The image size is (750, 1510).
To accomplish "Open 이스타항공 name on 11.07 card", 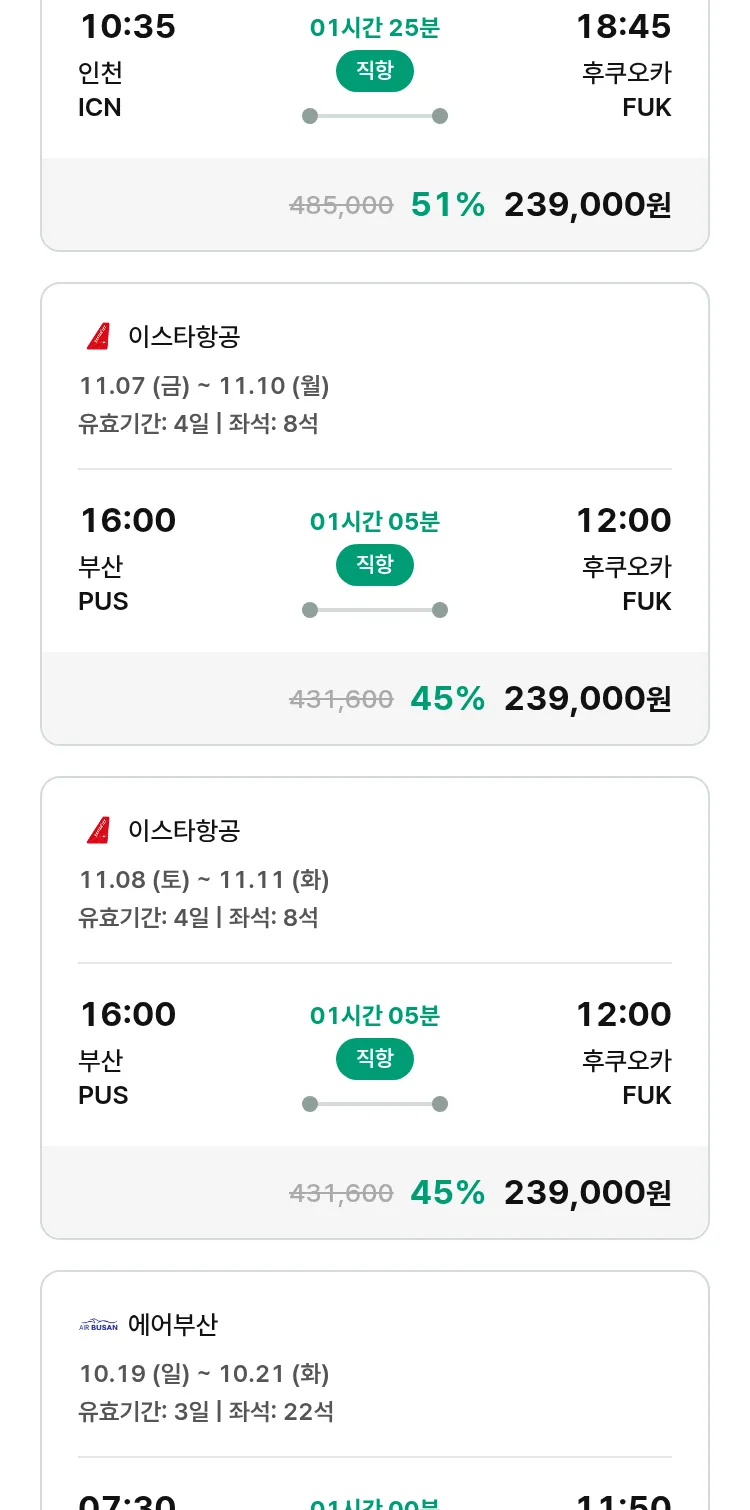I will (184, 337).
